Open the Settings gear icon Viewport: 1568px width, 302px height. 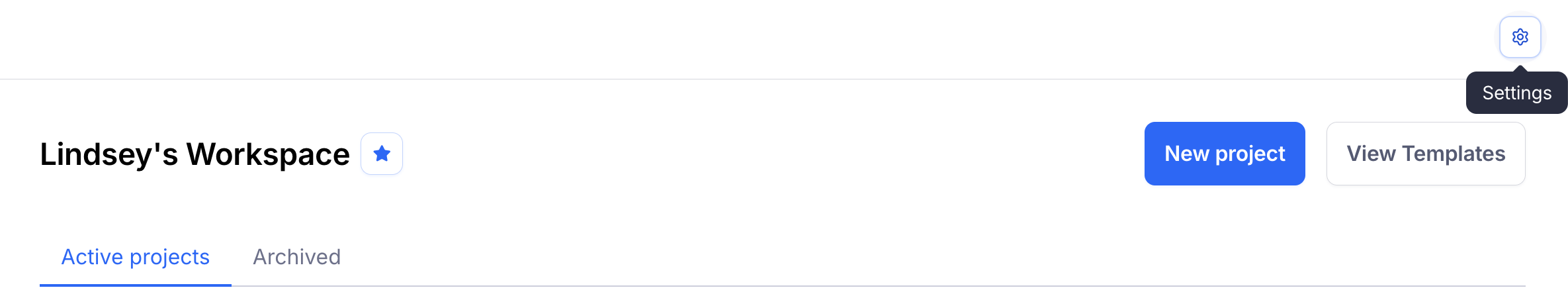tap(1520, 37)
